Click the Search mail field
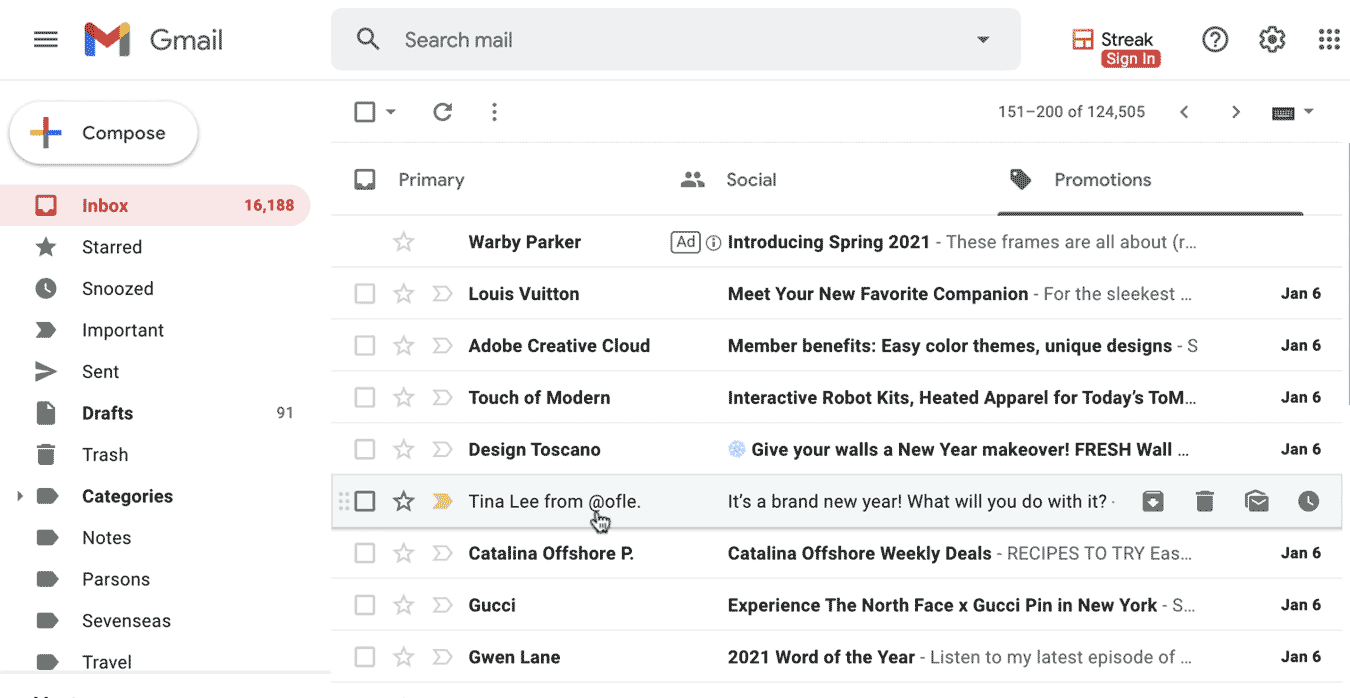The width and height of the screenshot is (1350, 698). [676, 40]
